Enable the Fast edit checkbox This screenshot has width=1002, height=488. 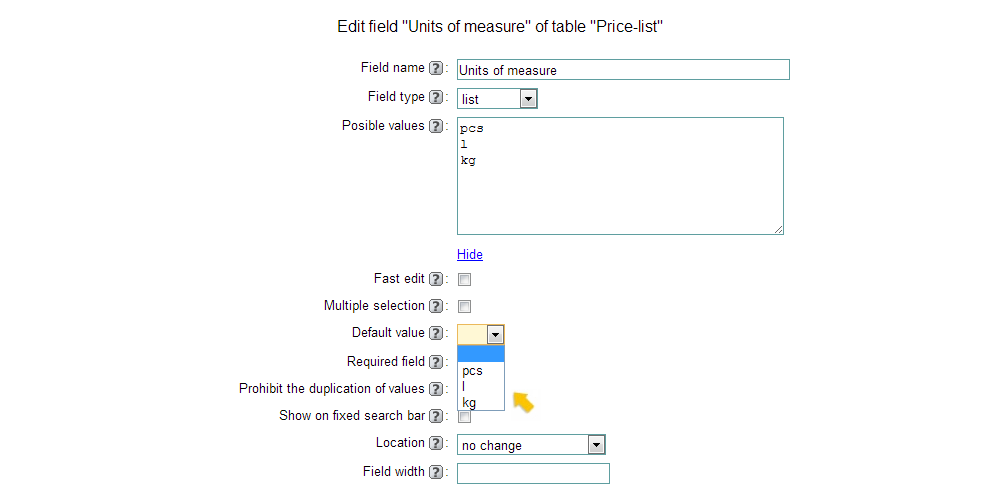465,280
